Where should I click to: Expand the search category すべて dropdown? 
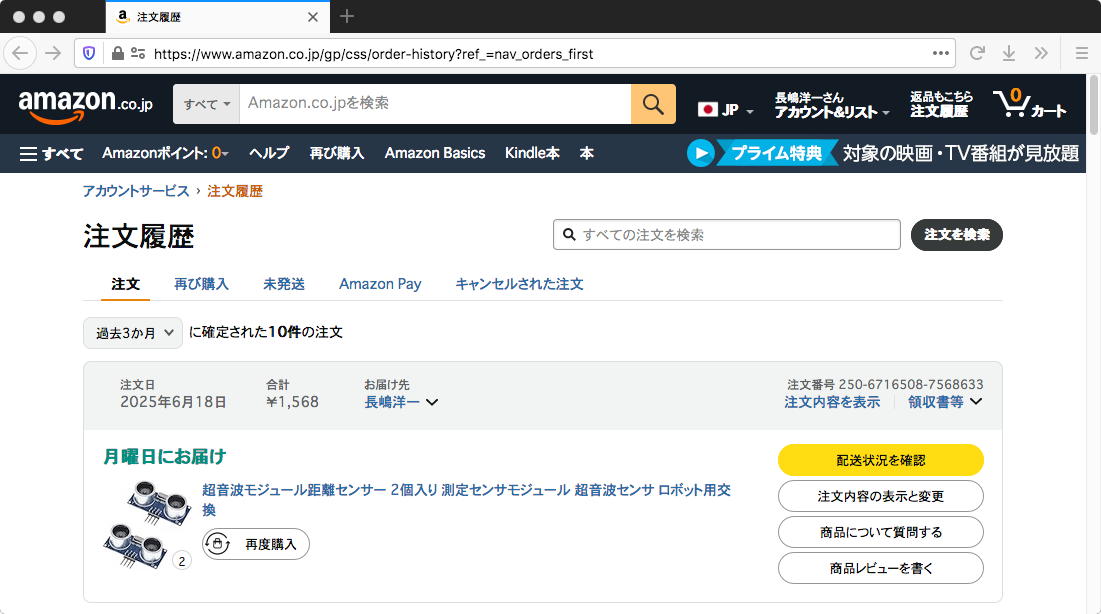point(207,104)
